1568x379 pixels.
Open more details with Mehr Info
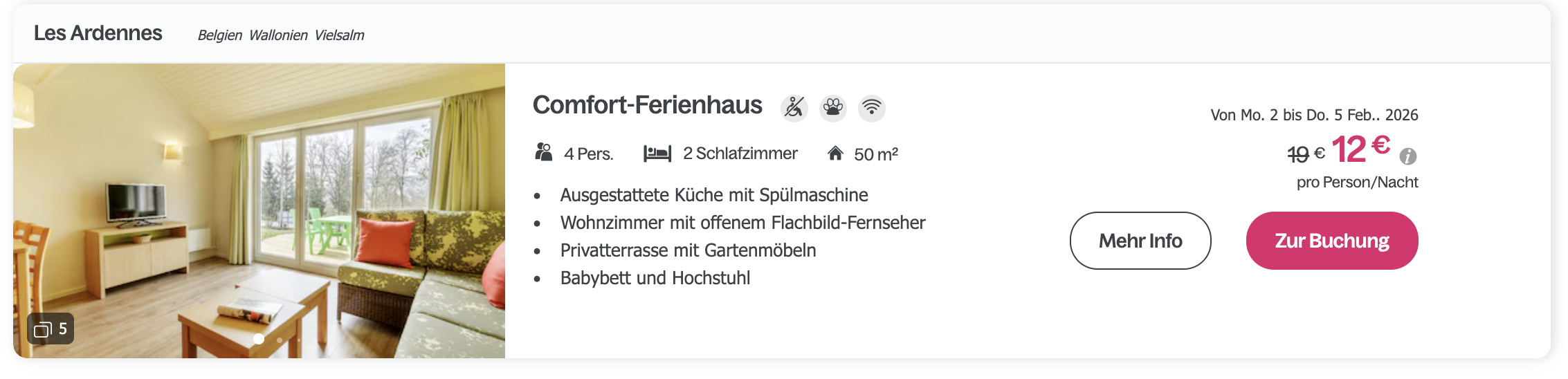pos(1140,241)
